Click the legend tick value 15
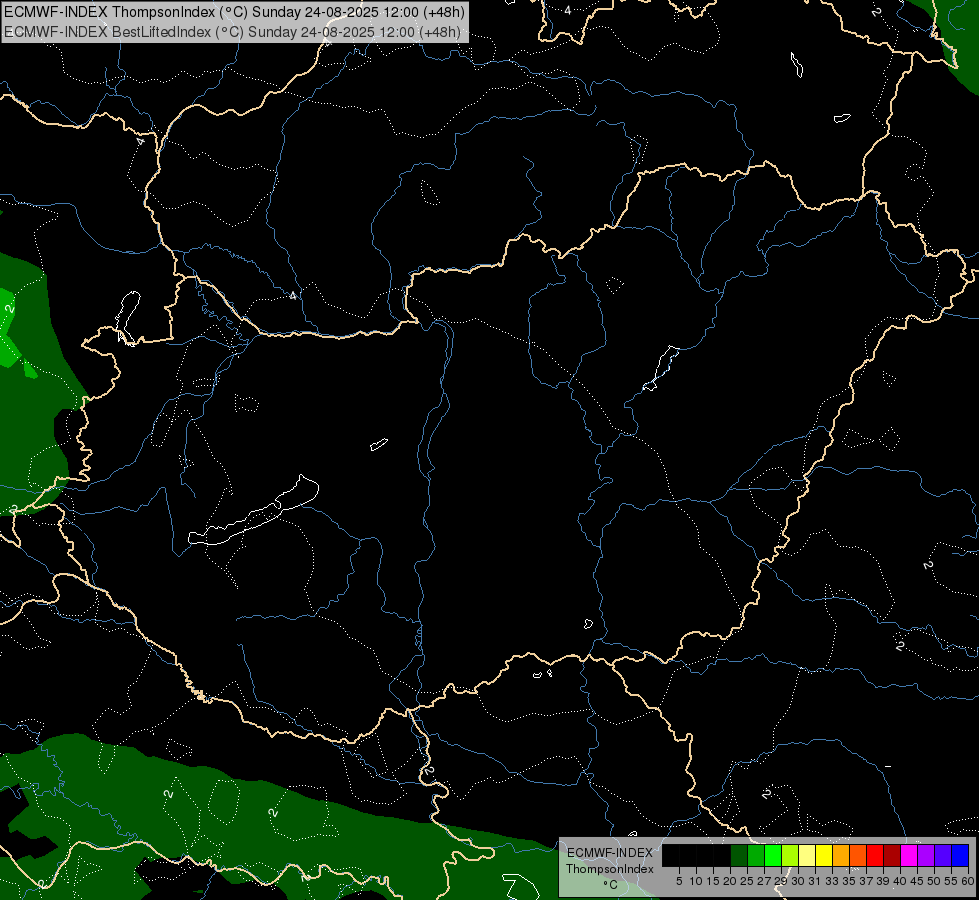 click(x=713, y=881)
